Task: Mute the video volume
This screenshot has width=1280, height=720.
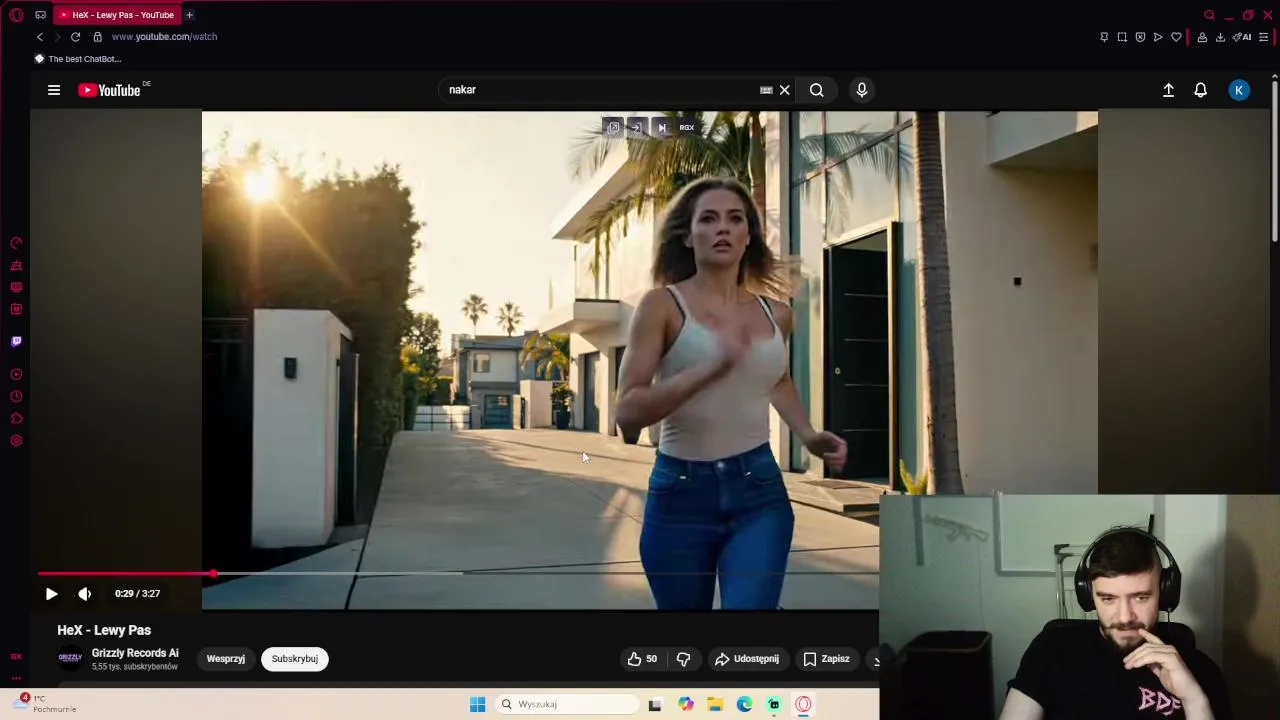Action: click(x=85, y=594)
